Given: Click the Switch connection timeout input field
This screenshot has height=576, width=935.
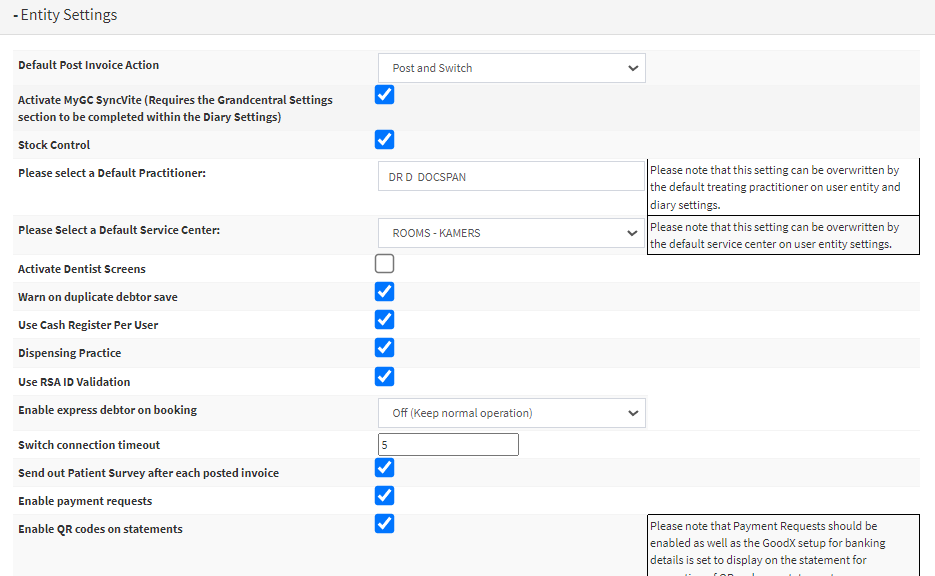Looking at the screenshot, I should [x=448, y=445].
